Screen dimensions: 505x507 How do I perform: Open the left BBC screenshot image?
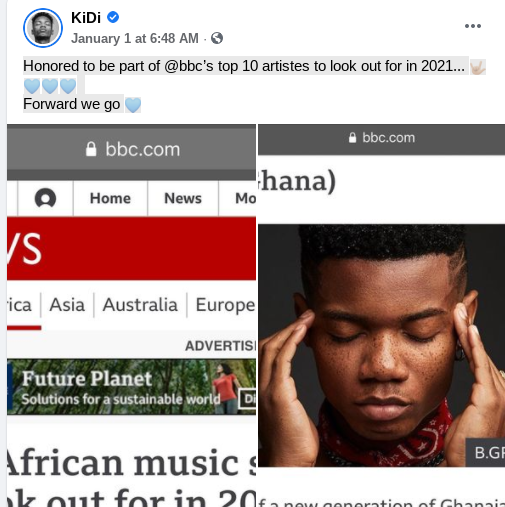click(132, 316)
